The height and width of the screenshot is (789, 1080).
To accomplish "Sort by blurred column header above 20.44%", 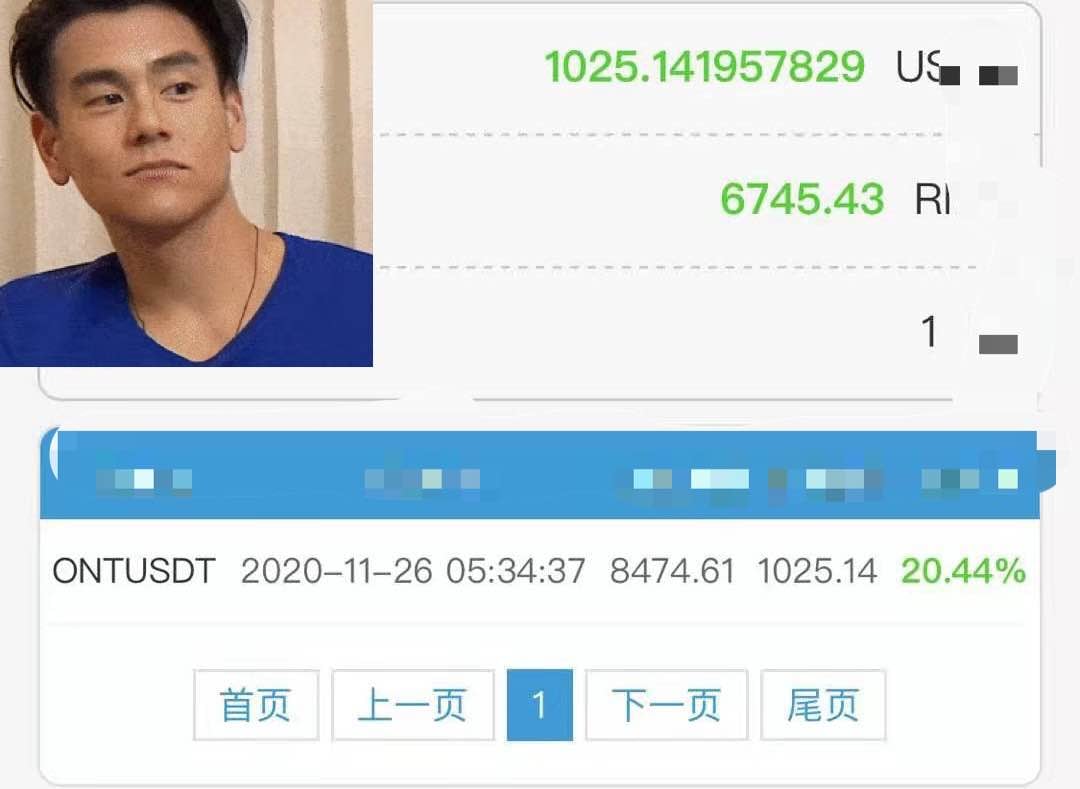I will pyautogui.click(x=970, y=478).
